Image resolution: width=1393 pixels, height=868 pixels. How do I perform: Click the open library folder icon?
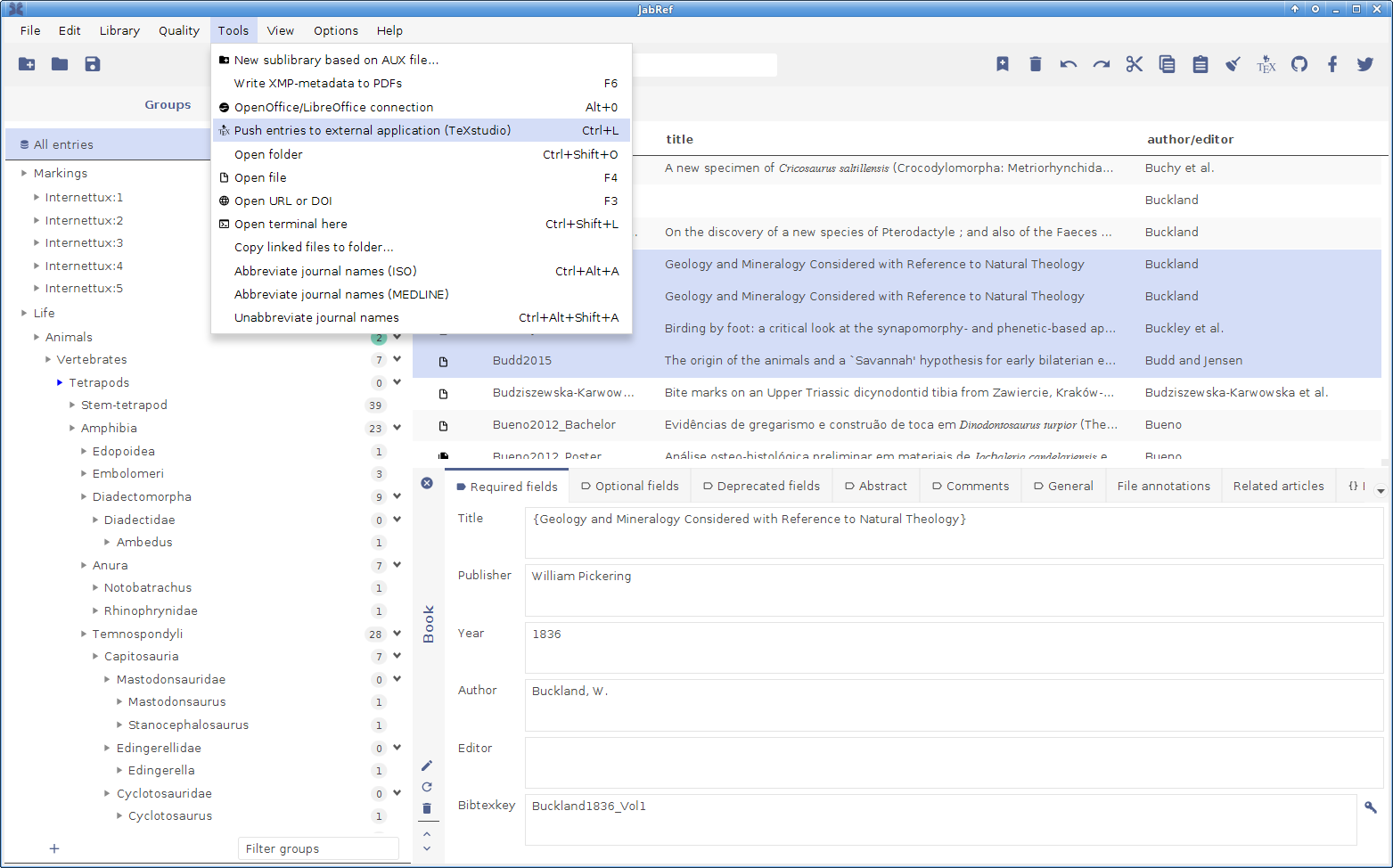coord(60,64)
